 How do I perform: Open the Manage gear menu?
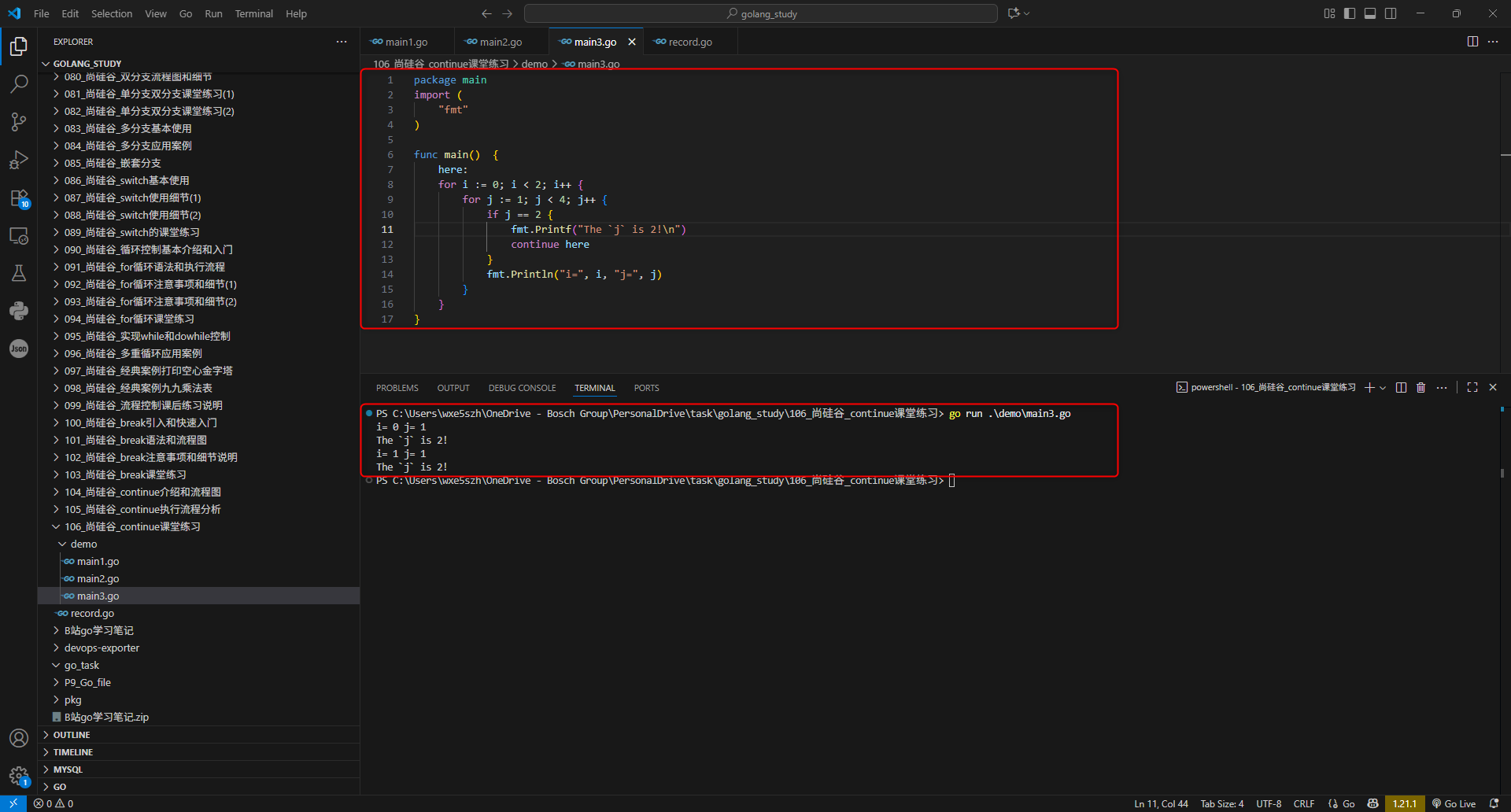(x=19, y=776)
